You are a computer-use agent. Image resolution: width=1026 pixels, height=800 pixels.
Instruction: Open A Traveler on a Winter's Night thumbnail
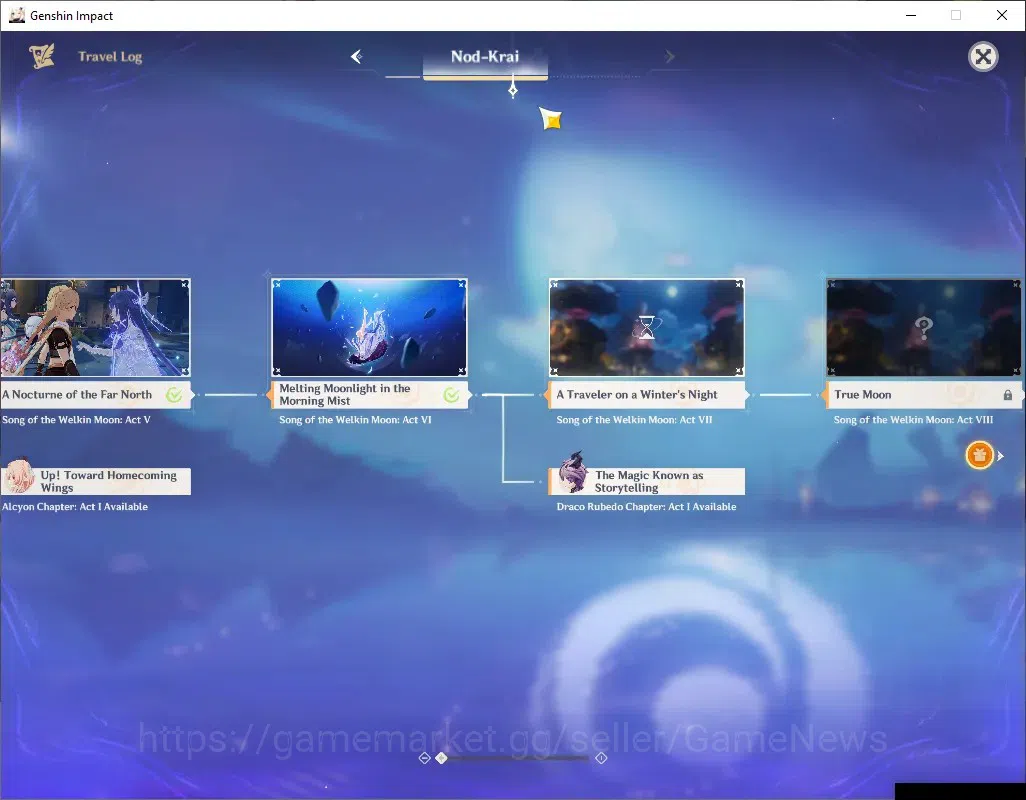[646, 327]
